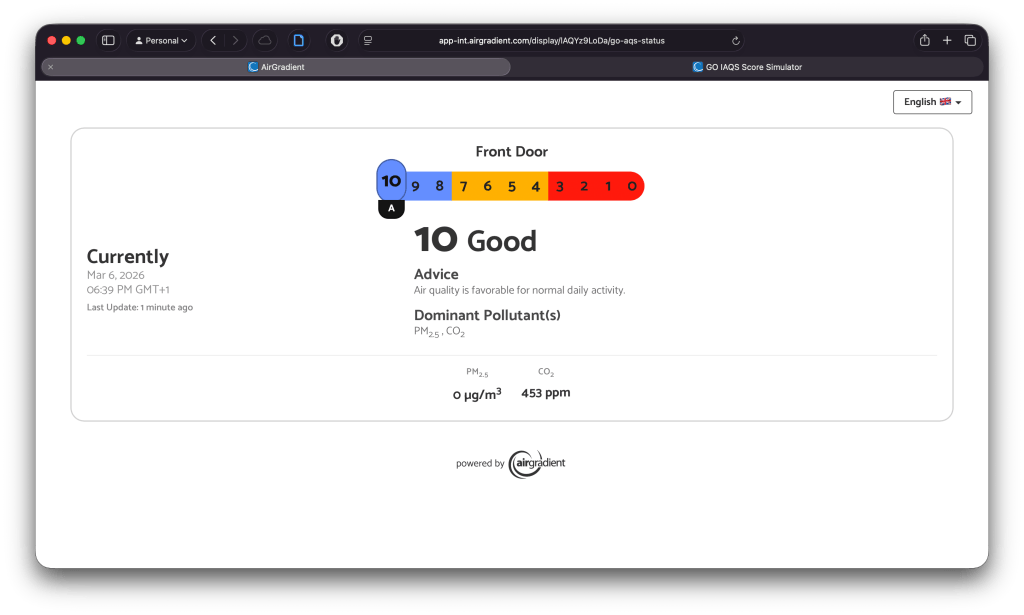The image size is (1024, 615).
Task: Click the airgradient logo link
Action: (x=537, y=463)
